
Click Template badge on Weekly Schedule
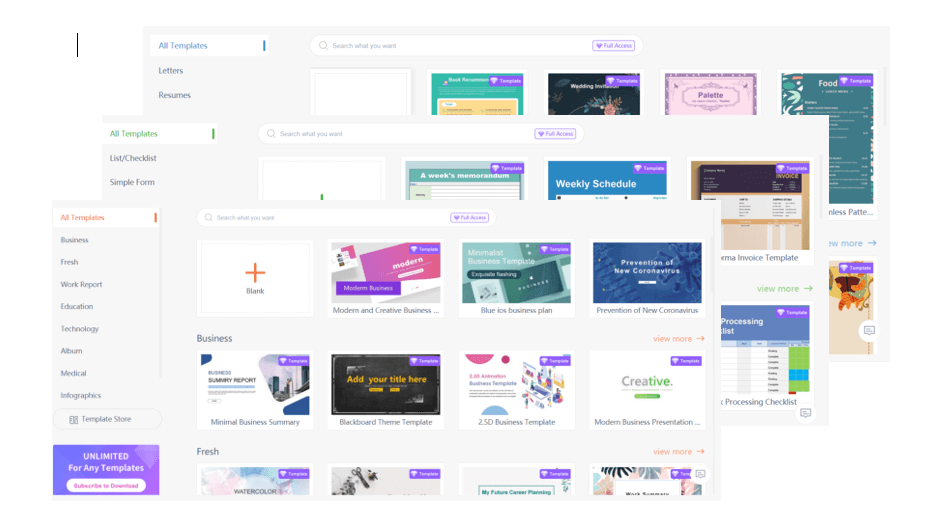click(x=649, y=168)
